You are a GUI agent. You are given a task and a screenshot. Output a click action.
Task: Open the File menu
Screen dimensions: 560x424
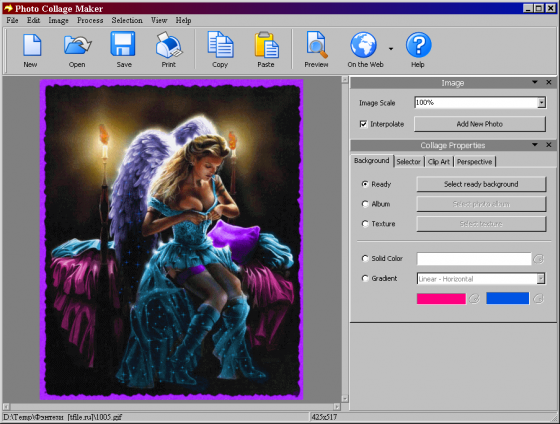[x=12, y=20]
